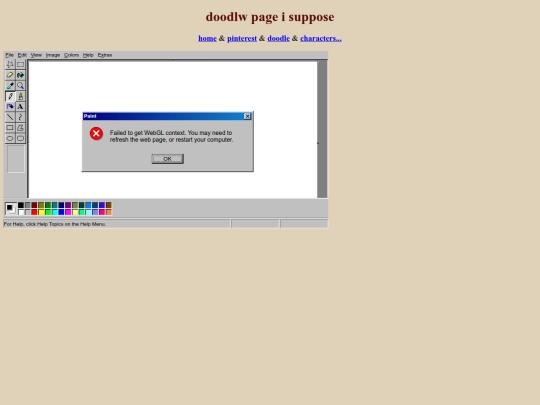Image resolution: width=540 pixels, height=405 pixels.
Task: Go to the home link
Action: [x=207, y=38]
